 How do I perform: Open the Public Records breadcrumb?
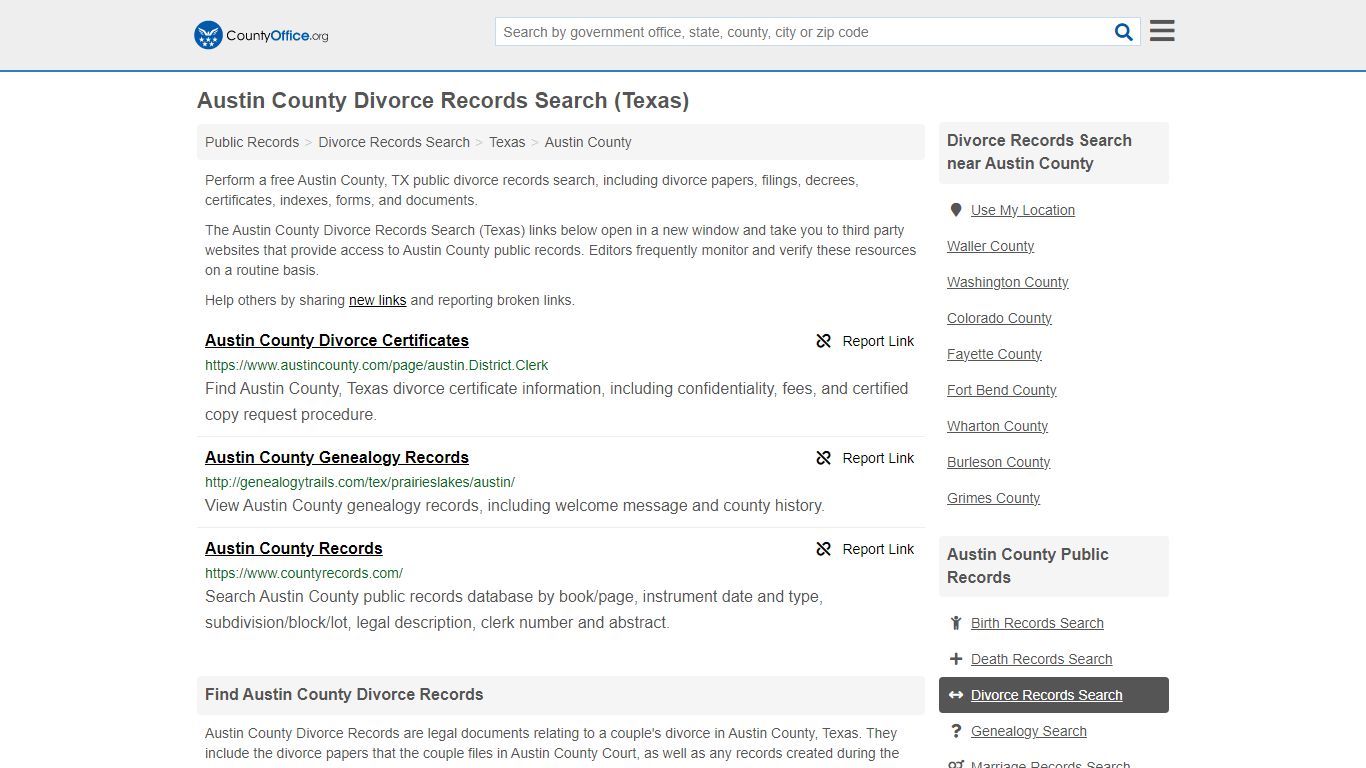tap(252, 142)
